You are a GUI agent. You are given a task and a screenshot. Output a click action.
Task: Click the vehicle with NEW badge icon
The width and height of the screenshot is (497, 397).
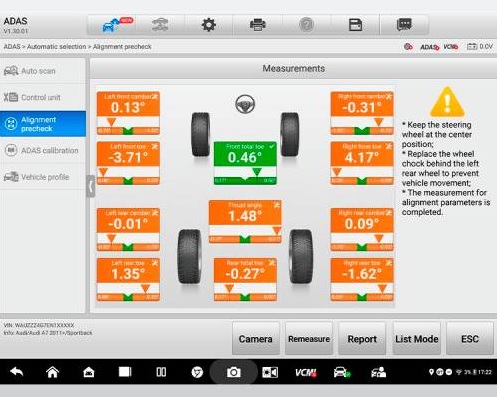point(117,25)
